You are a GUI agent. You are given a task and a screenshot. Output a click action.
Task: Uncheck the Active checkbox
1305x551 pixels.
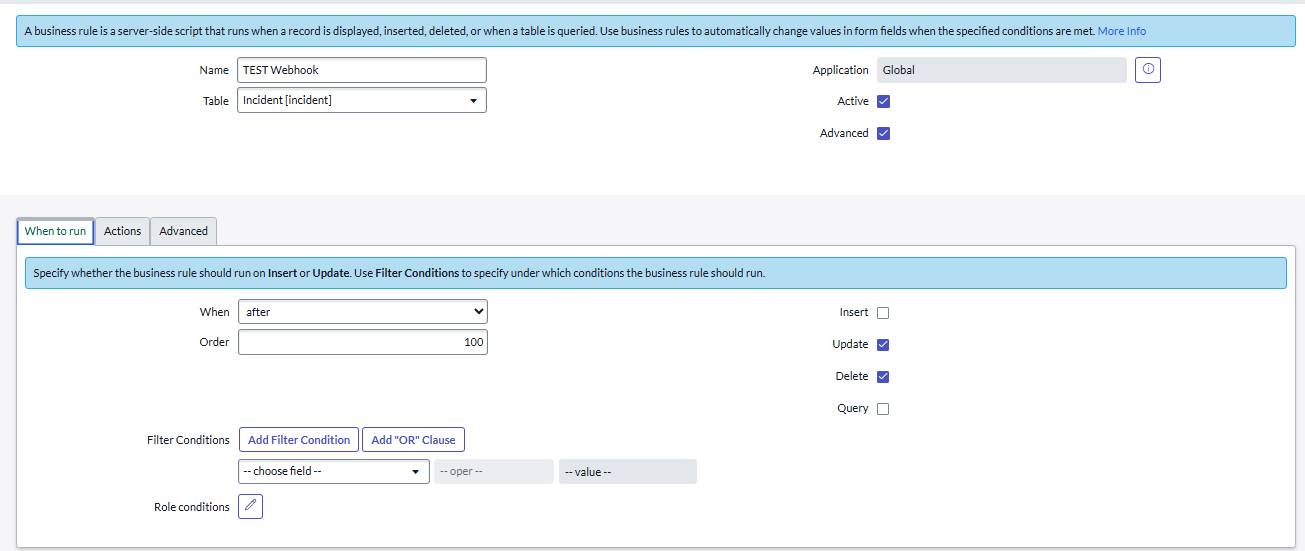883,101
